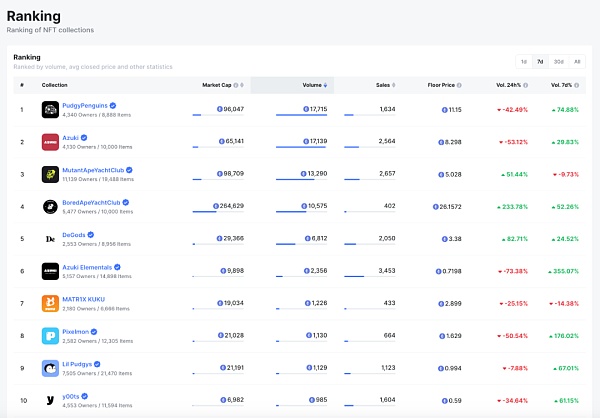Click the Lil Pudgys collection logo
This screenshot has height=418, width=600.
pyautogui.click(x=50, y=368)
